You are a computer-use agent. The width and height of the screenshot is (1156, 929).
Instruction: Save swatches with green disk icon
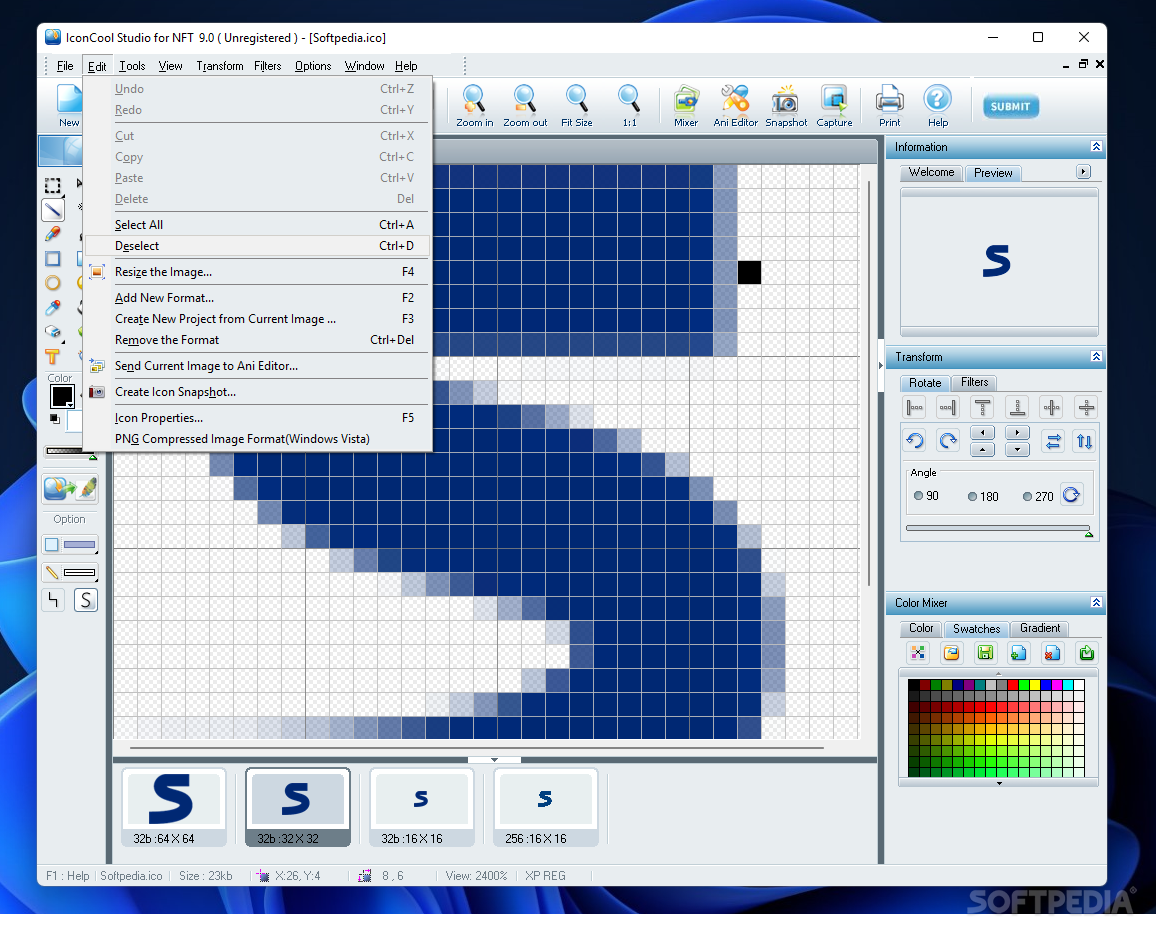[985, 653]
